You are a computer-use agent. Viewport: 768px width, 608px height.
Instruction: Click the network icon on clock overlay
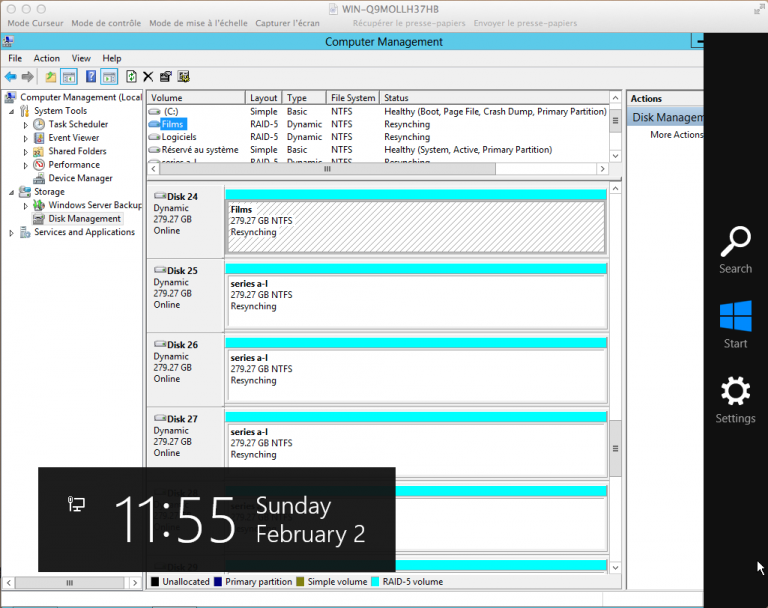[x=76, y=504]
